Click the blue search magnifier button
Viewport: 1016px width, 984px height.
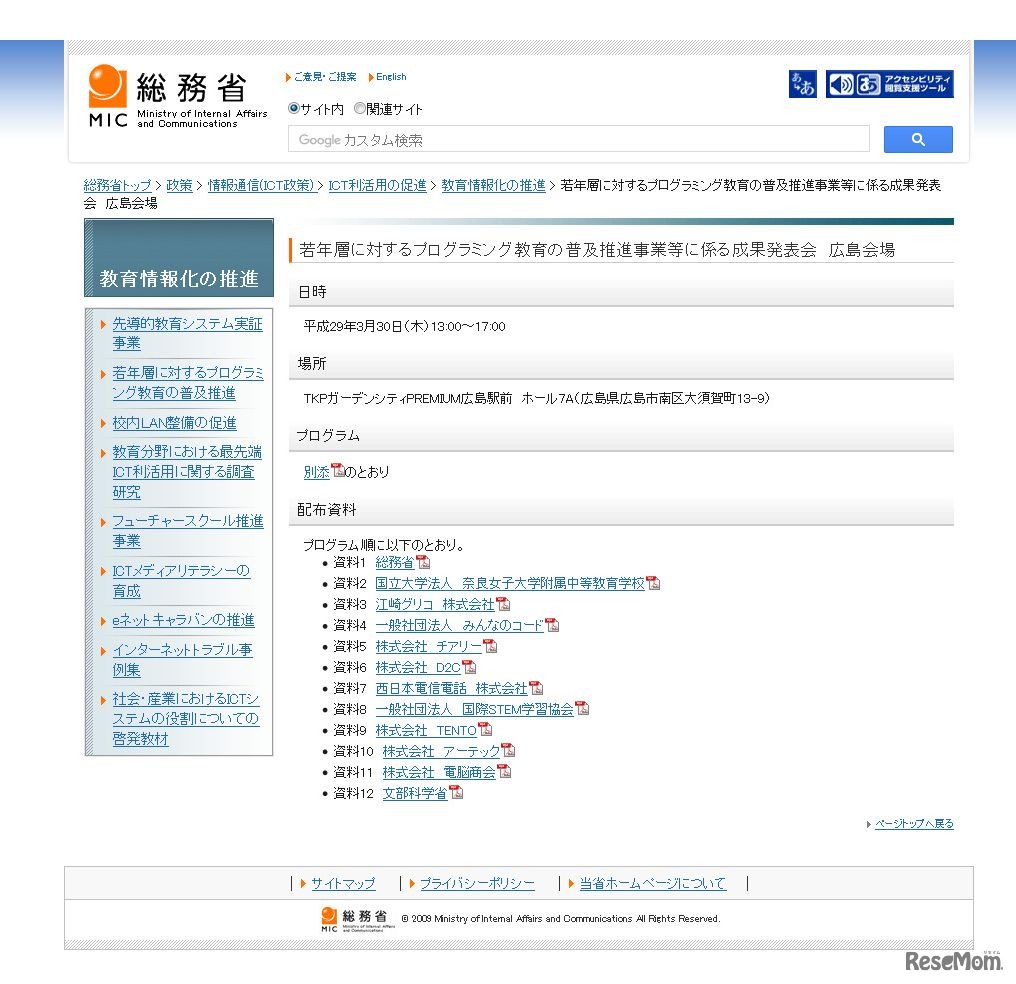tap(918, 139)
